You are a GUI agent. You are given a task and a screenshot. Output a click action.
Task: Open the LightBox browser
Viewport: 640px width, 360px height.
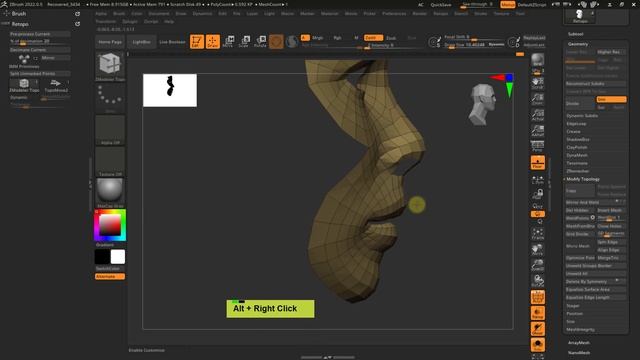(141, 42)
